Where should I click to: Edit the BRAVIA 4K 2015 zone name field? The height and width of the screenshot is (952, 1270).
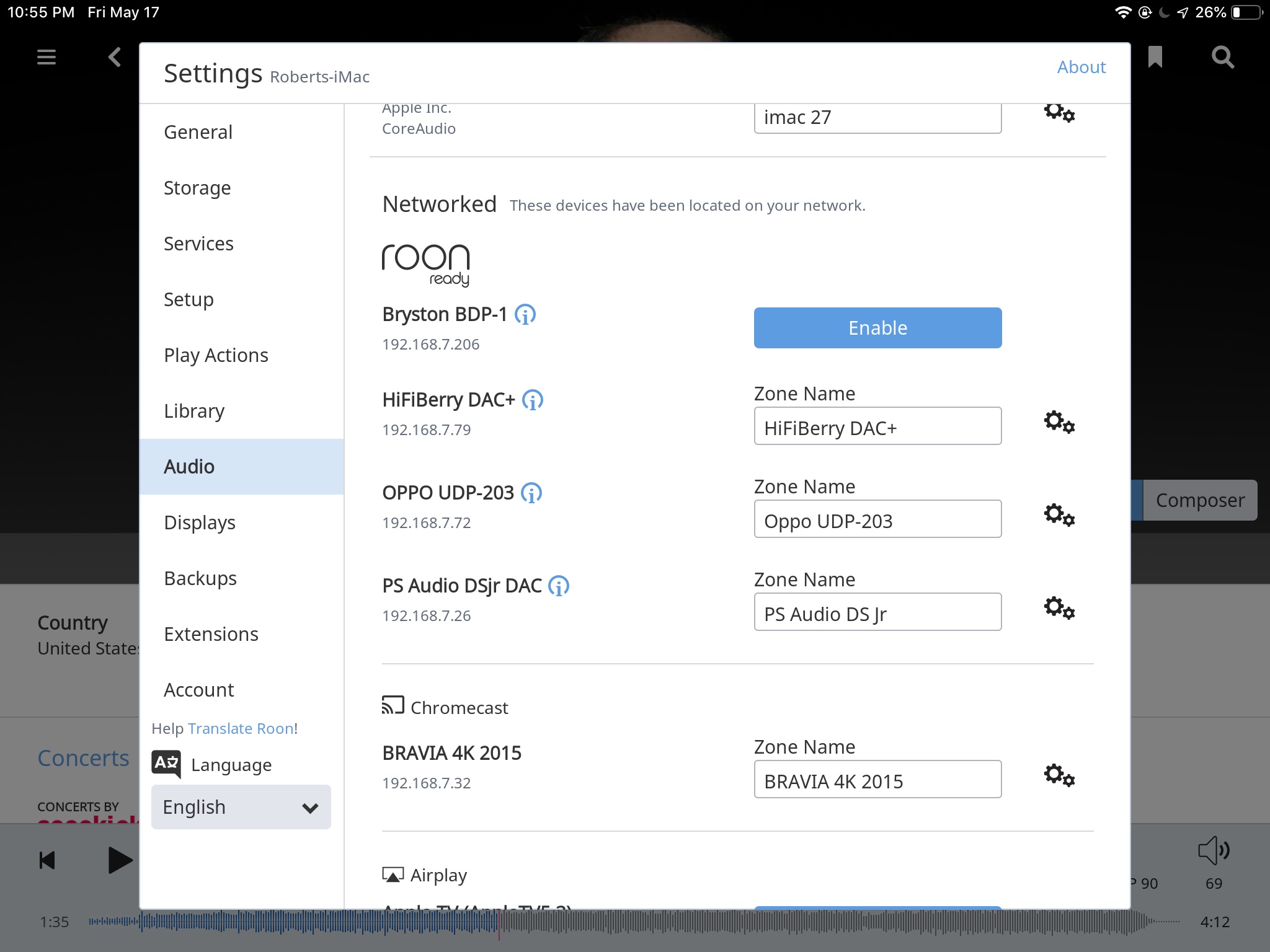coord(877,779)
